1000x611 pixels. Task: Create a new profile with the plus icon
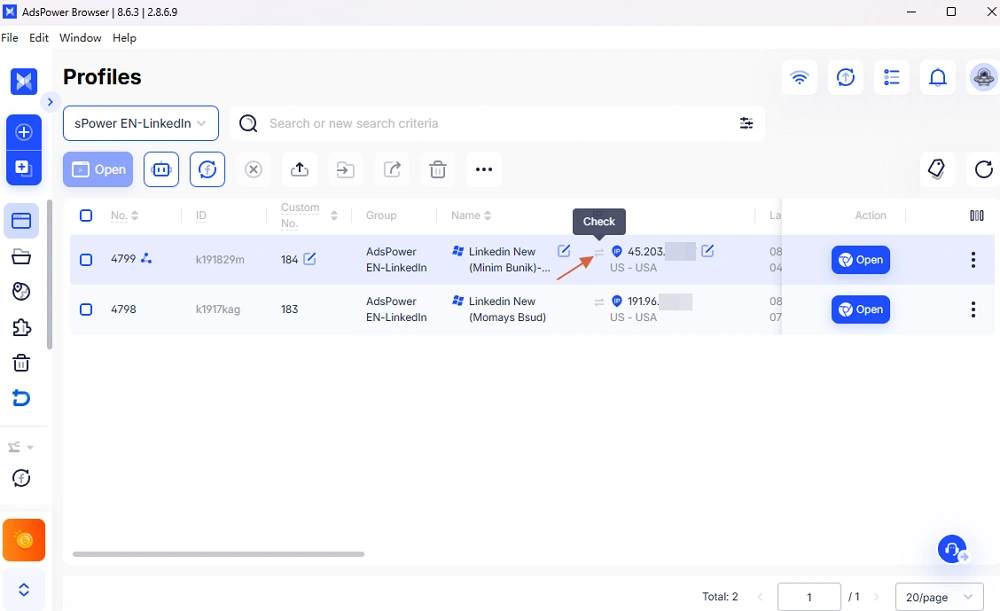tap(24, 132)
